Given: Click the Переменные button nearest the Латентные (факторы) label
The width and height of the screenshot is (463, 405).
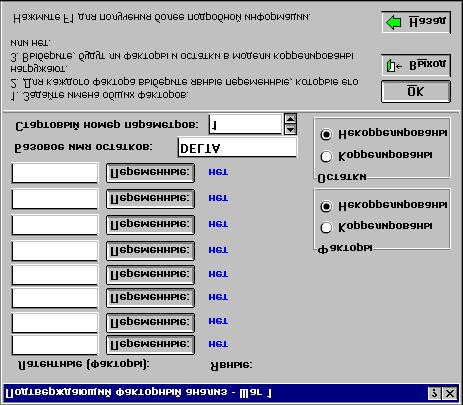Looking at the screenshot, I should click(150, 344).
